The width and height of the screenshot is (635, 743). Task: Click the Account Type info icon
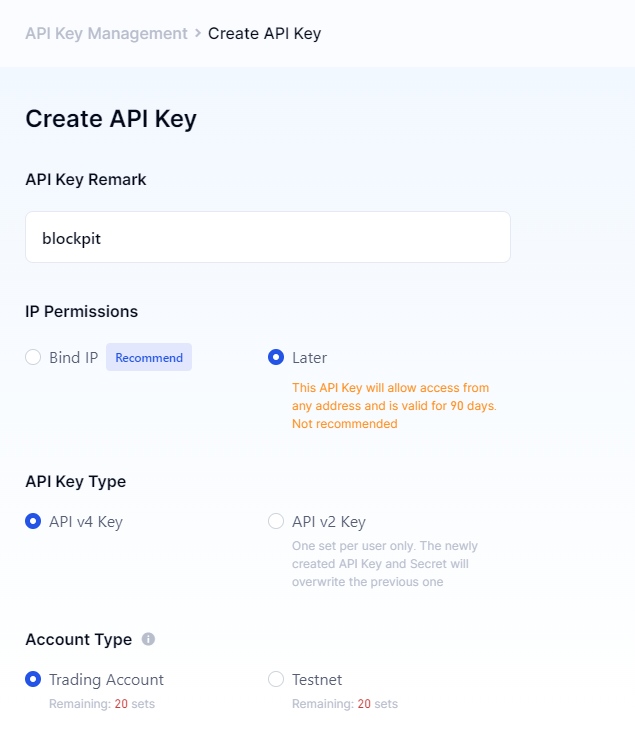148,639
